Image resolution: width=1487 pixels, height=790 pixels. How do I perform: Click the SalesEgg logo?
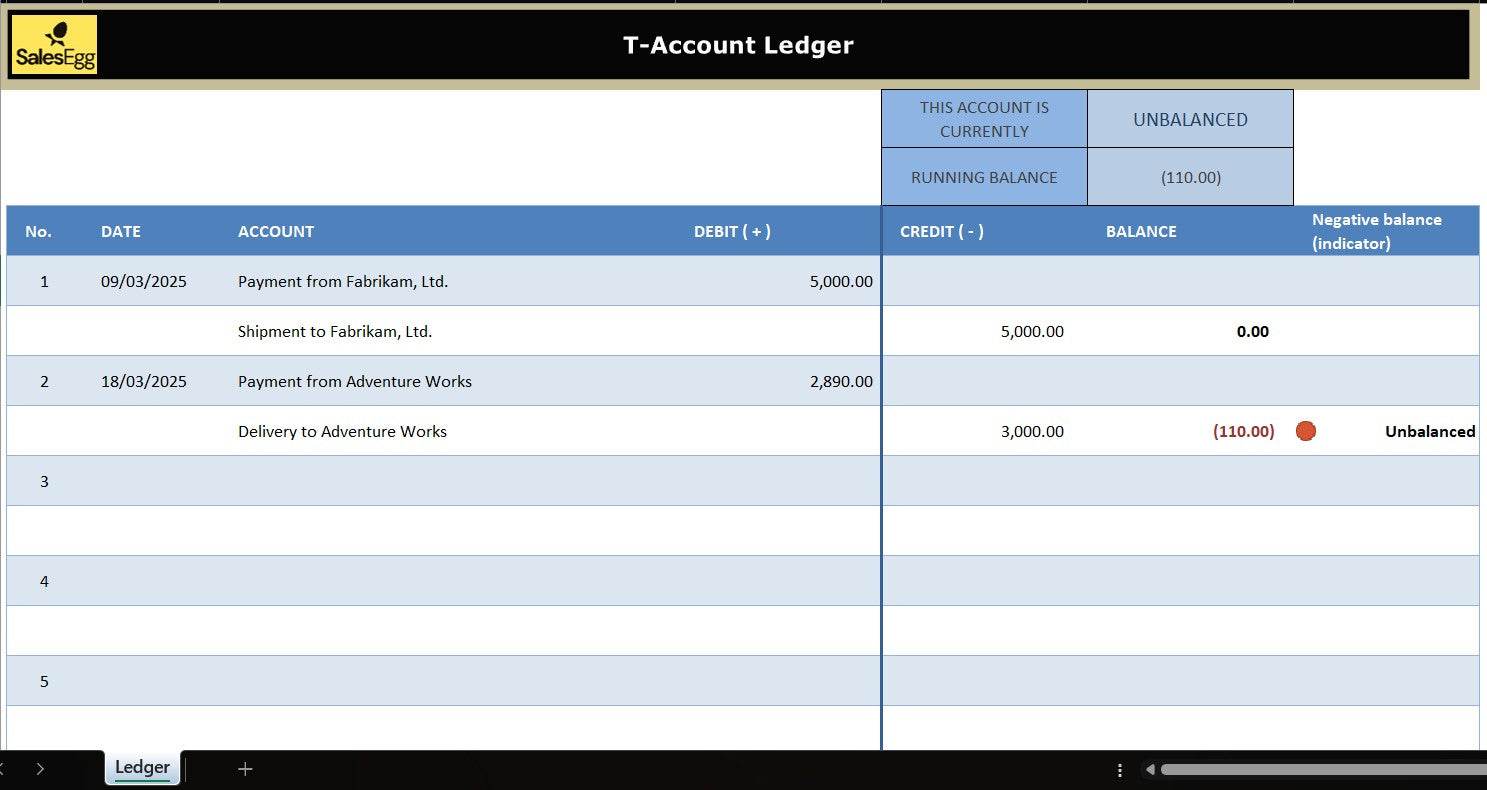[x=55, y=45]
